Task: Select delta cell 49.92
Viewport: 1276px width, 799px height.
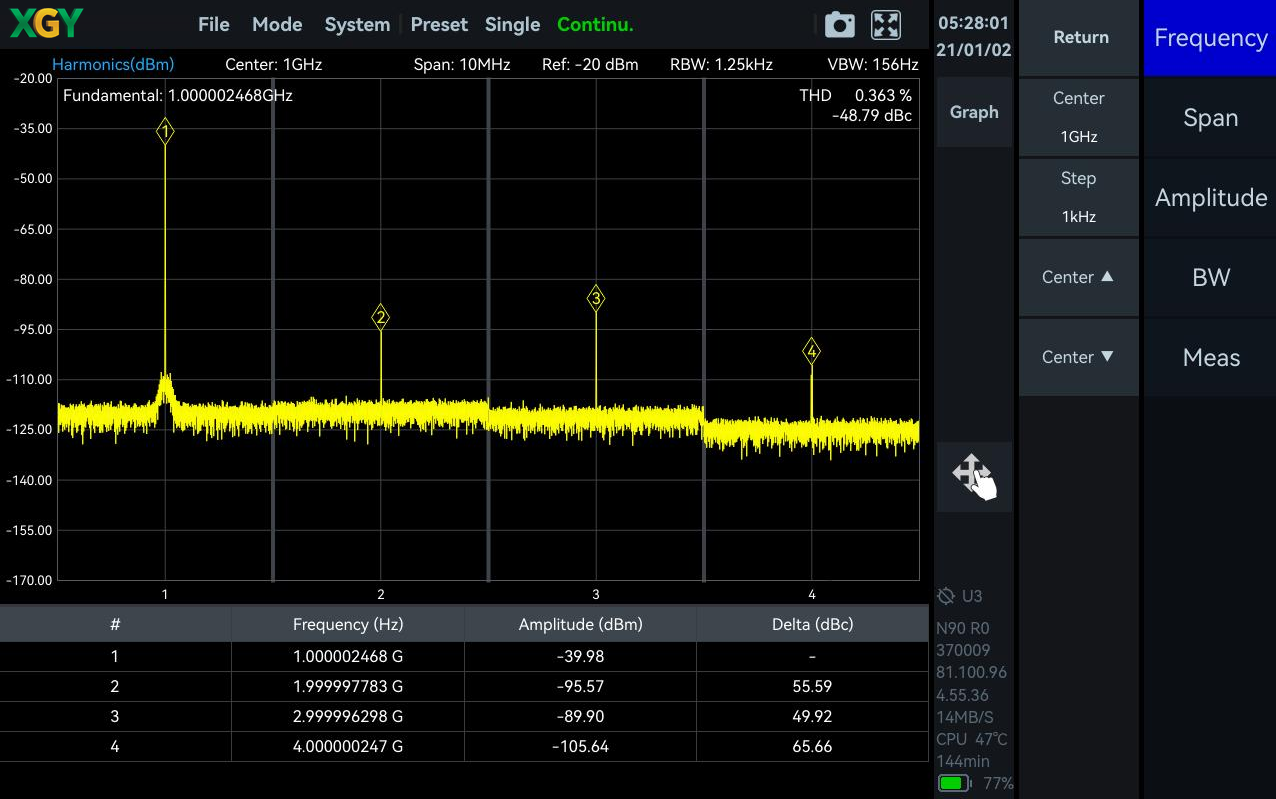Action: (x=812, y=717)
